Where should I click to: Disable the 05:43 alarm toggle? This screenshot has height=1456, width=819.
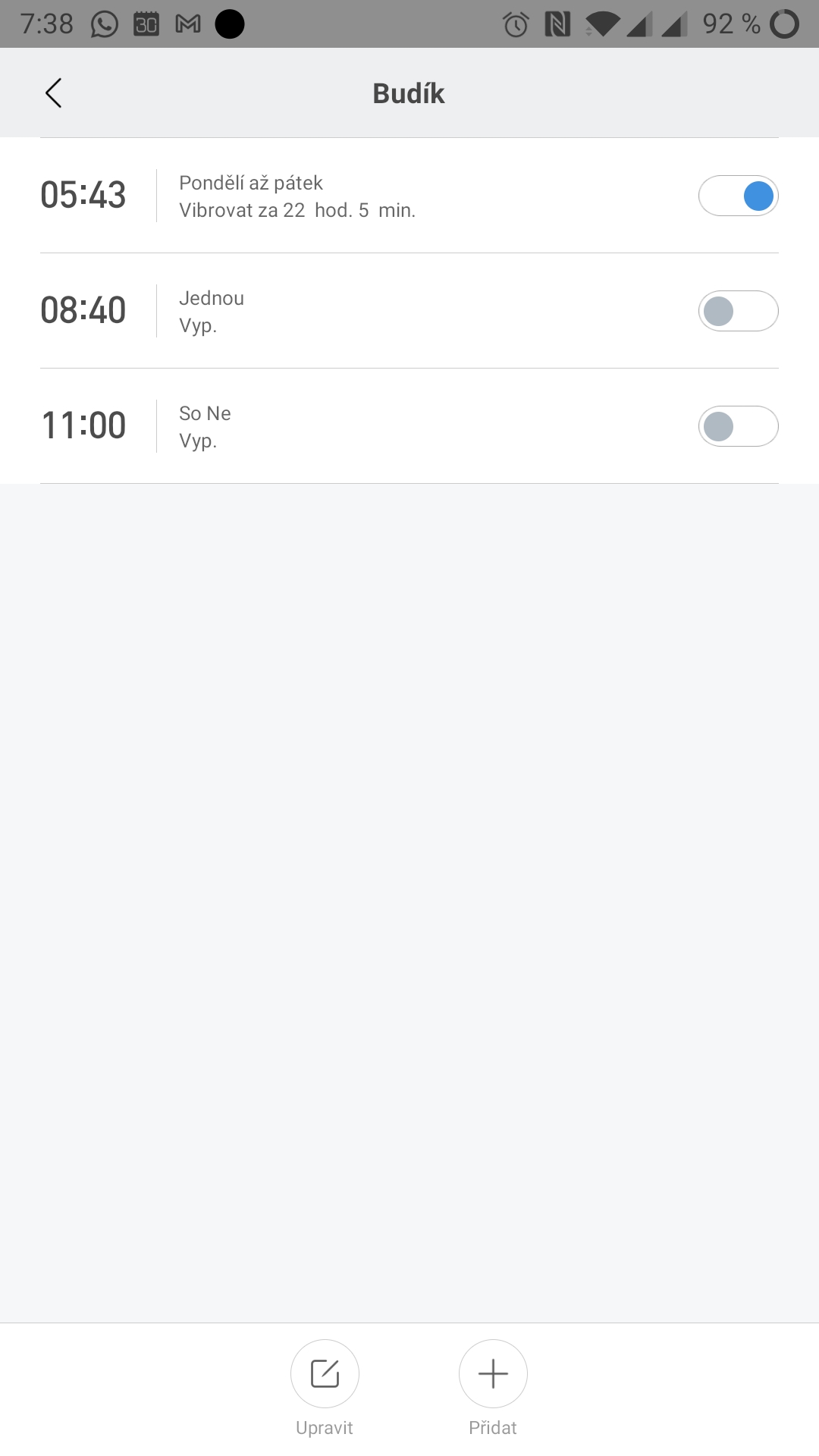click(738, 196)
